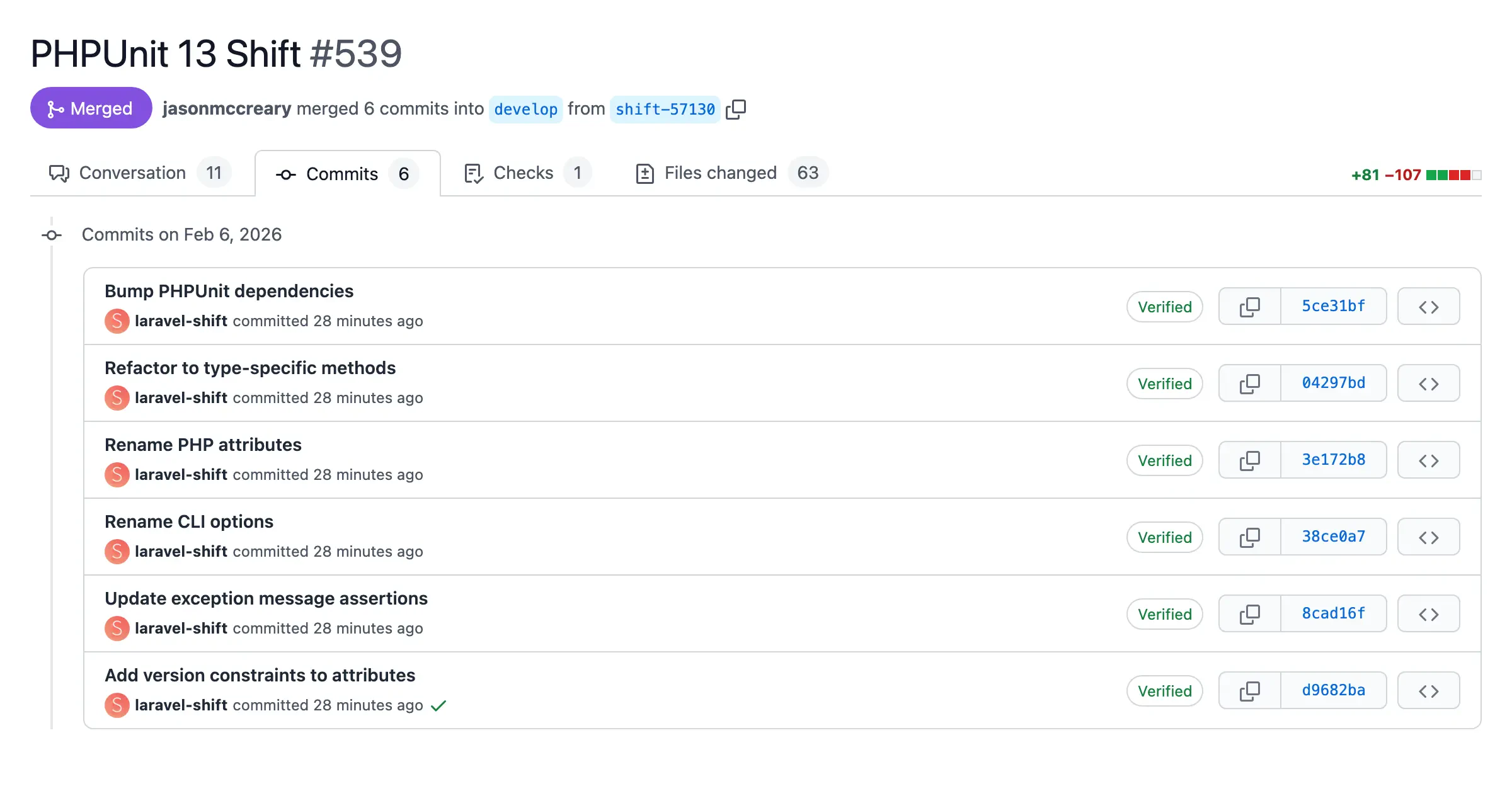Copy full SHA for commit 38ce0a7
This screenshot has height=791, width=1512.
[1250, 537]
